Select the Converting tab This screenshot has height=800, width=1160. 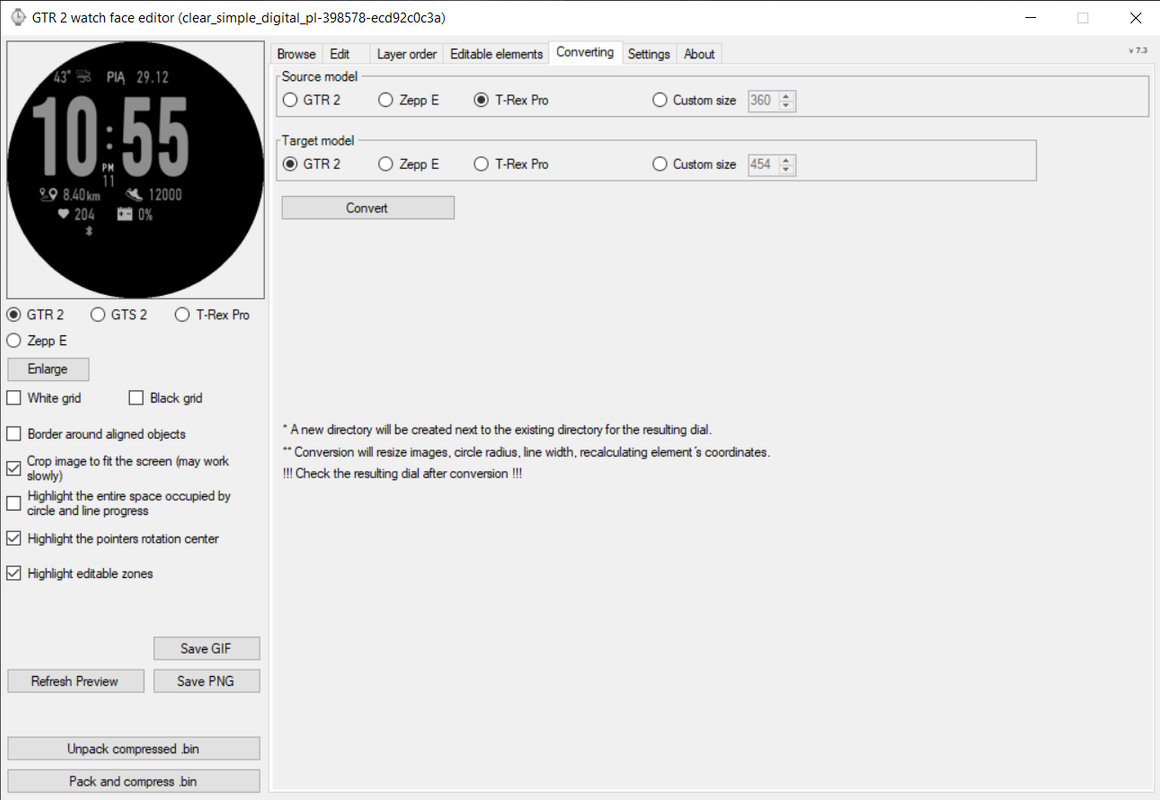tap(584, 53)
